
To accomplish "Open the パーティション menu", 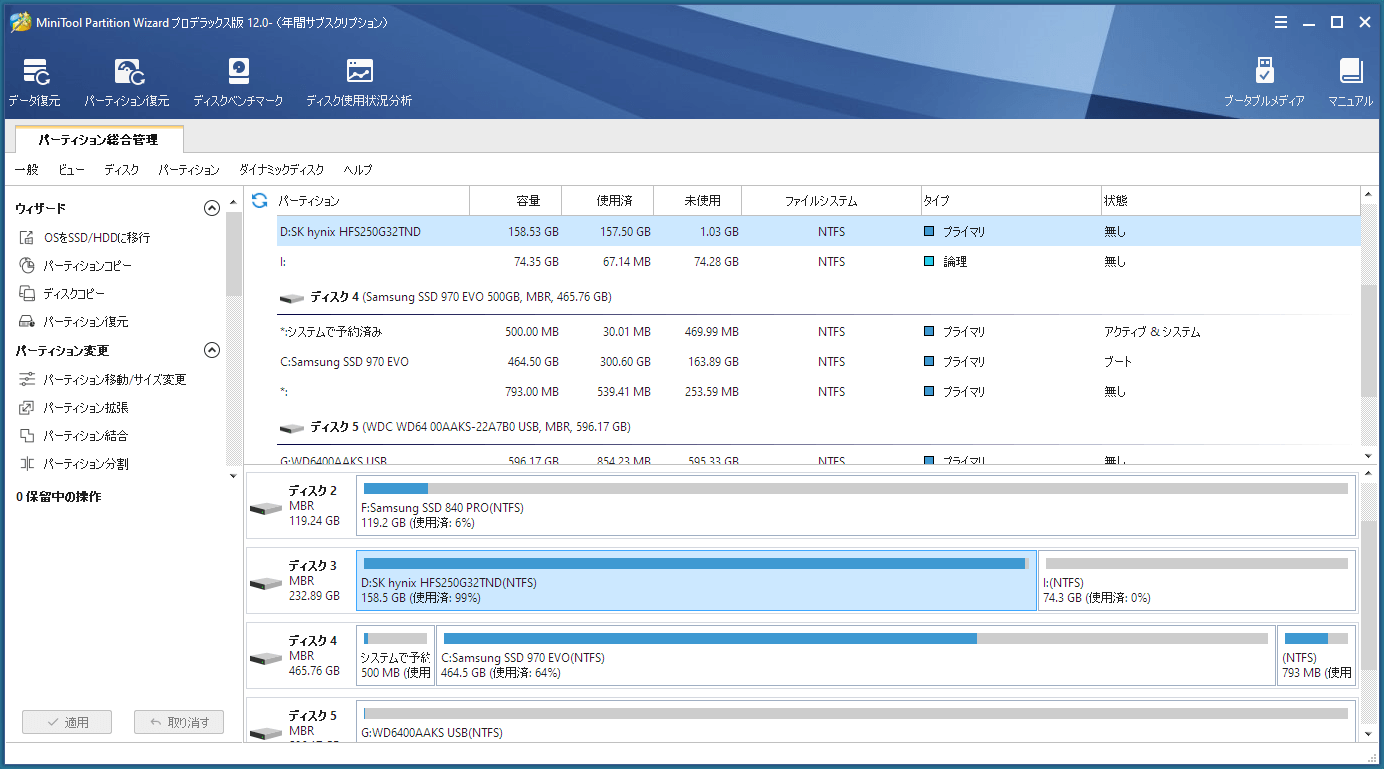I will [x=189, y=170].
